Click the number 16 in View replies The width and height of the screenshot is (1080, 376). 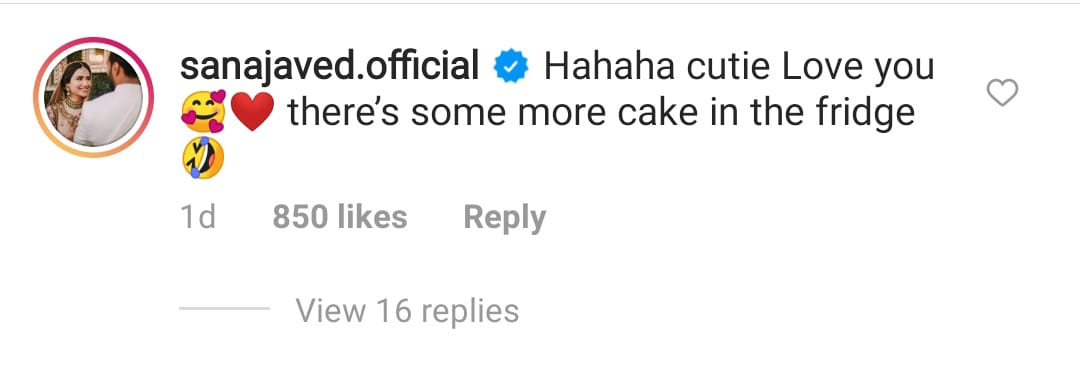point(395,311)
